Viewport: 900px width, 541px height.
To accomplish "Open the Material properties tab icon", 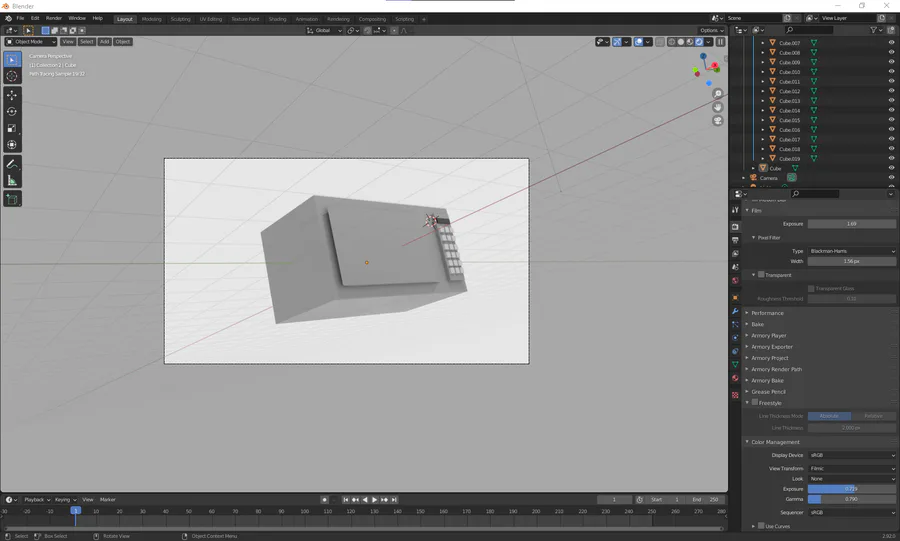I will pos(735,378).
